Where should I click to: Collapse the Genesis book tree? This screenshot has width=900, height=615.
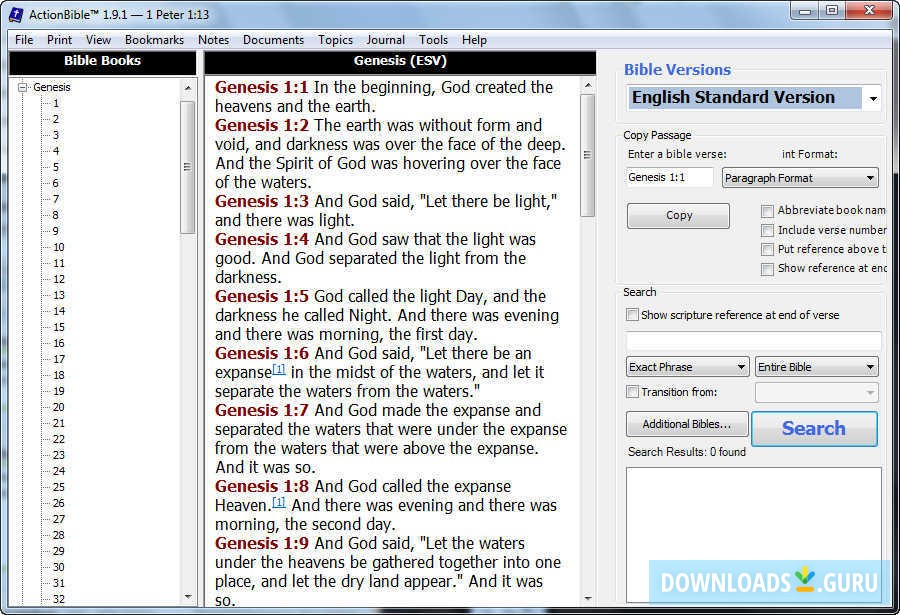[21, 87]
